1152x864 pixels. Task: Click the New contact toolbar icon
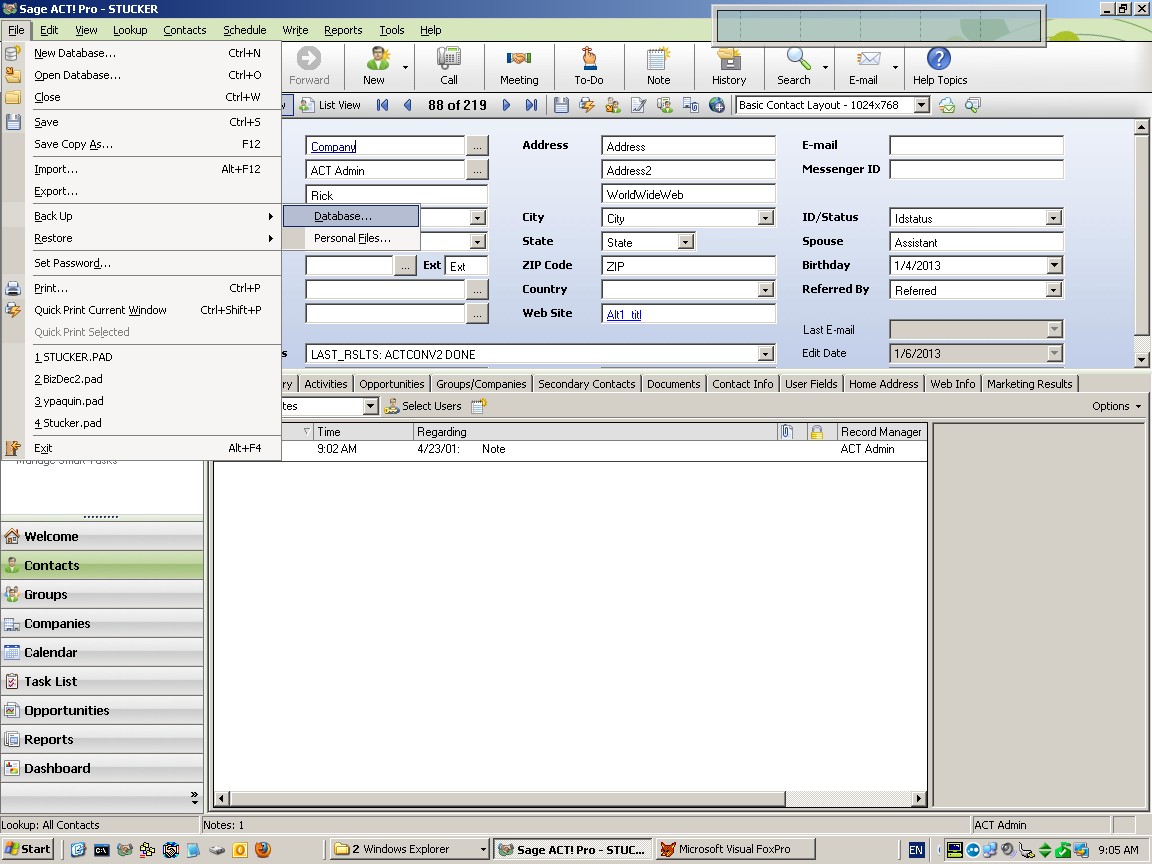coord(378,59)
